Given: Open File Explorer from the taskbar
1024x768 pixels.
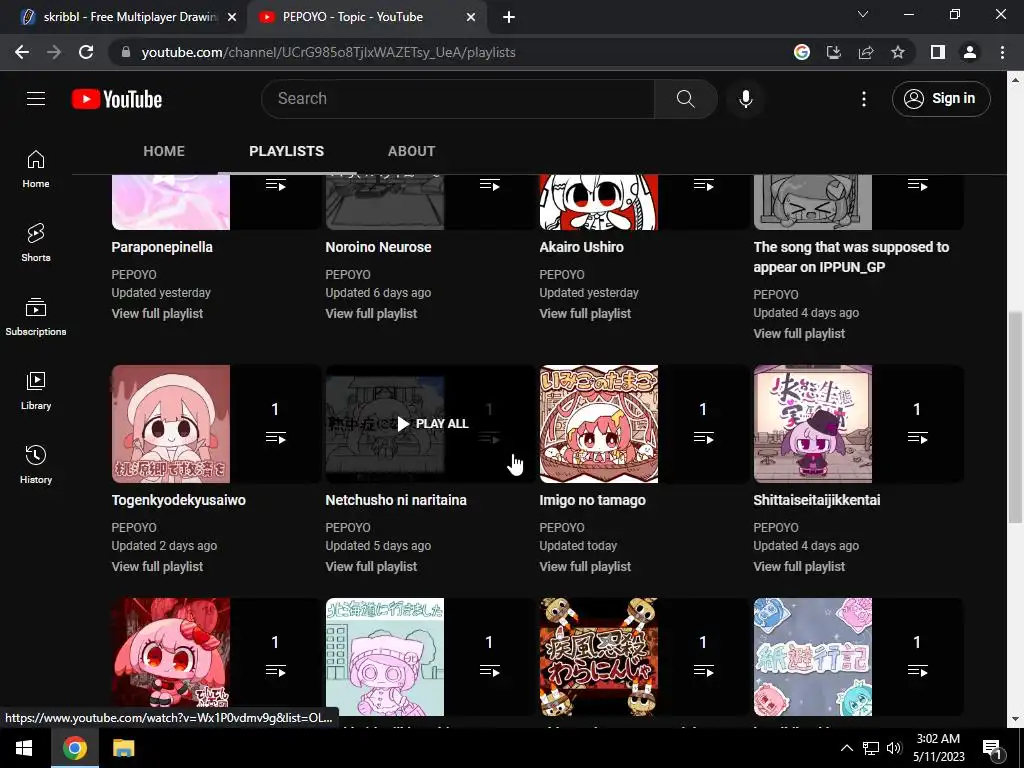Looking at the screenshot, I should 123,748.
